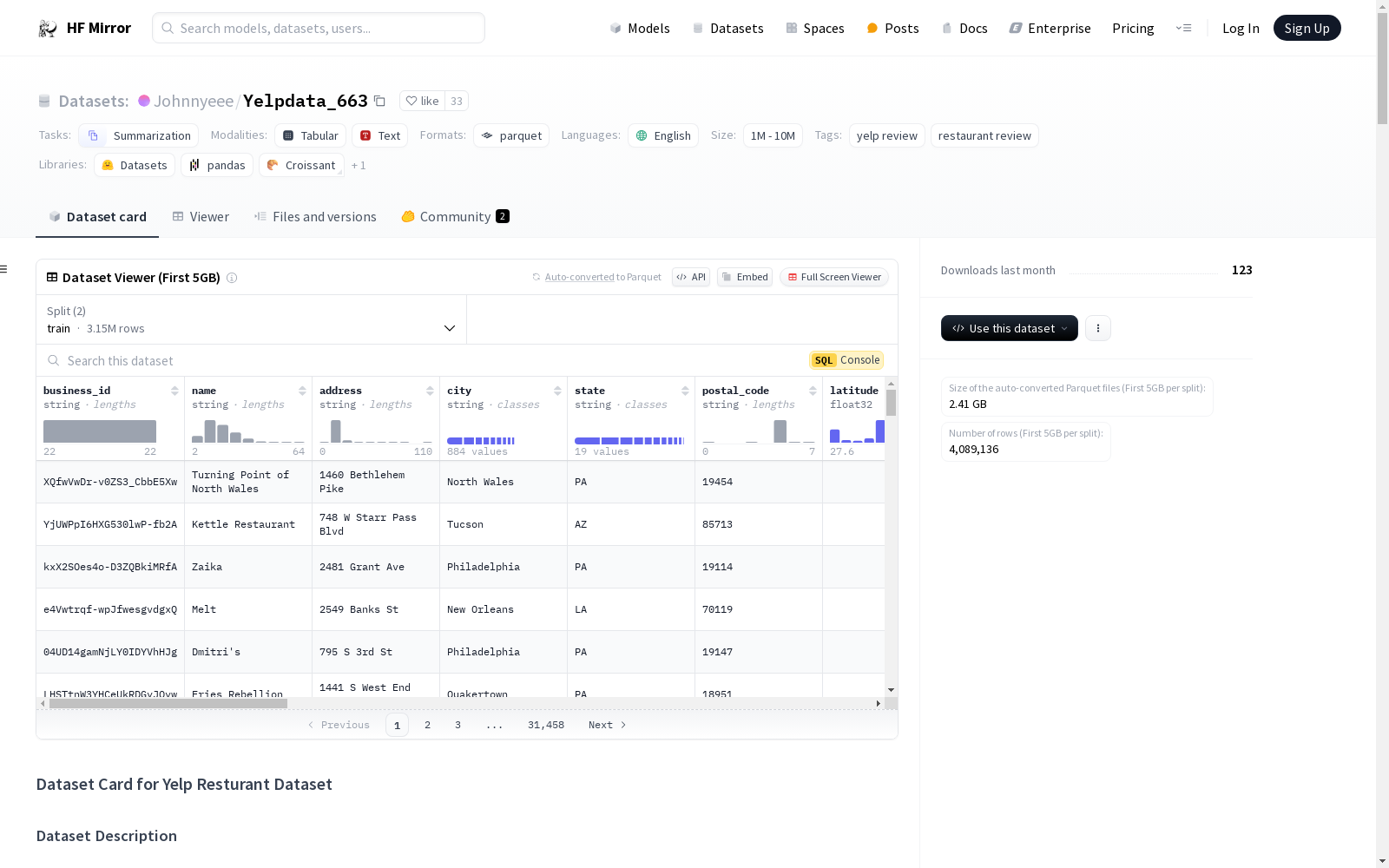Go to Spaces
The image size is (1389, 868).
point(815,29)
